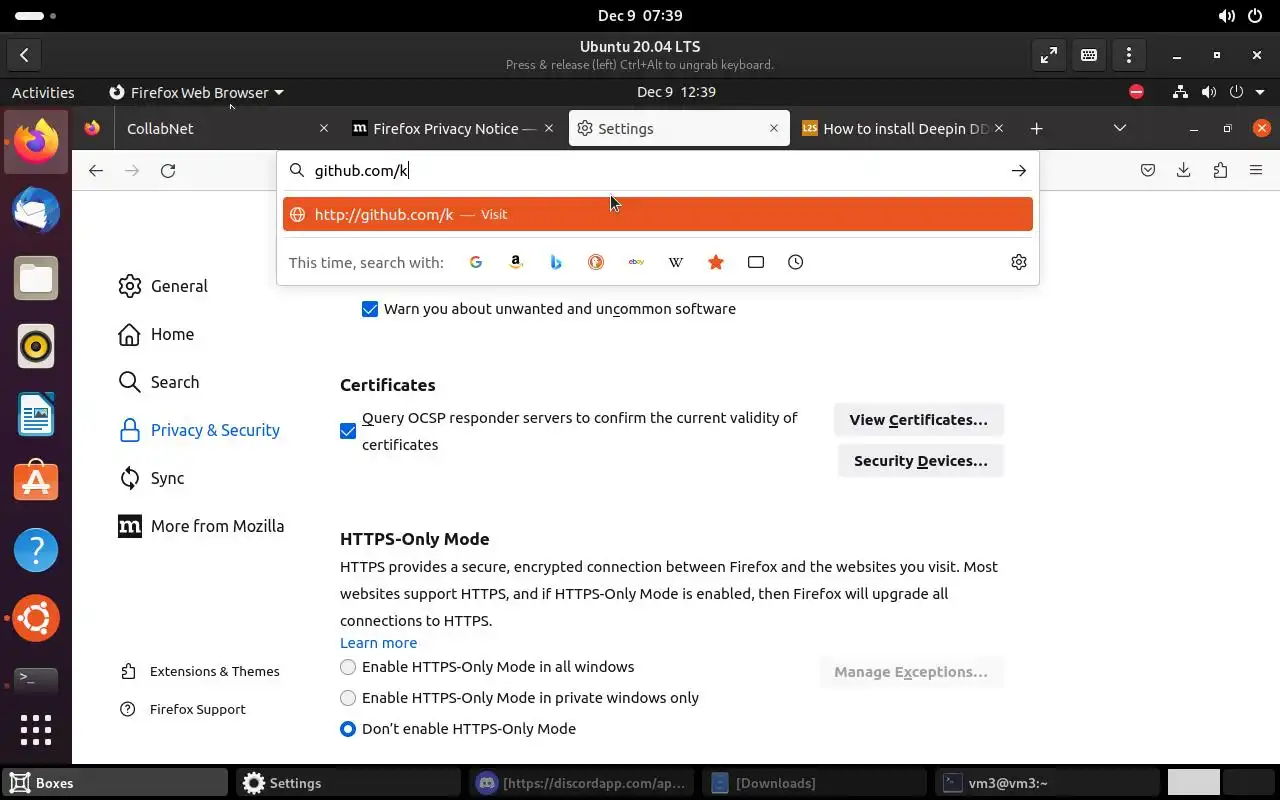Viewport: 1280px width, 800px height.
Task: Click Activities in the guest top bar
Action: tap(43, 92)
